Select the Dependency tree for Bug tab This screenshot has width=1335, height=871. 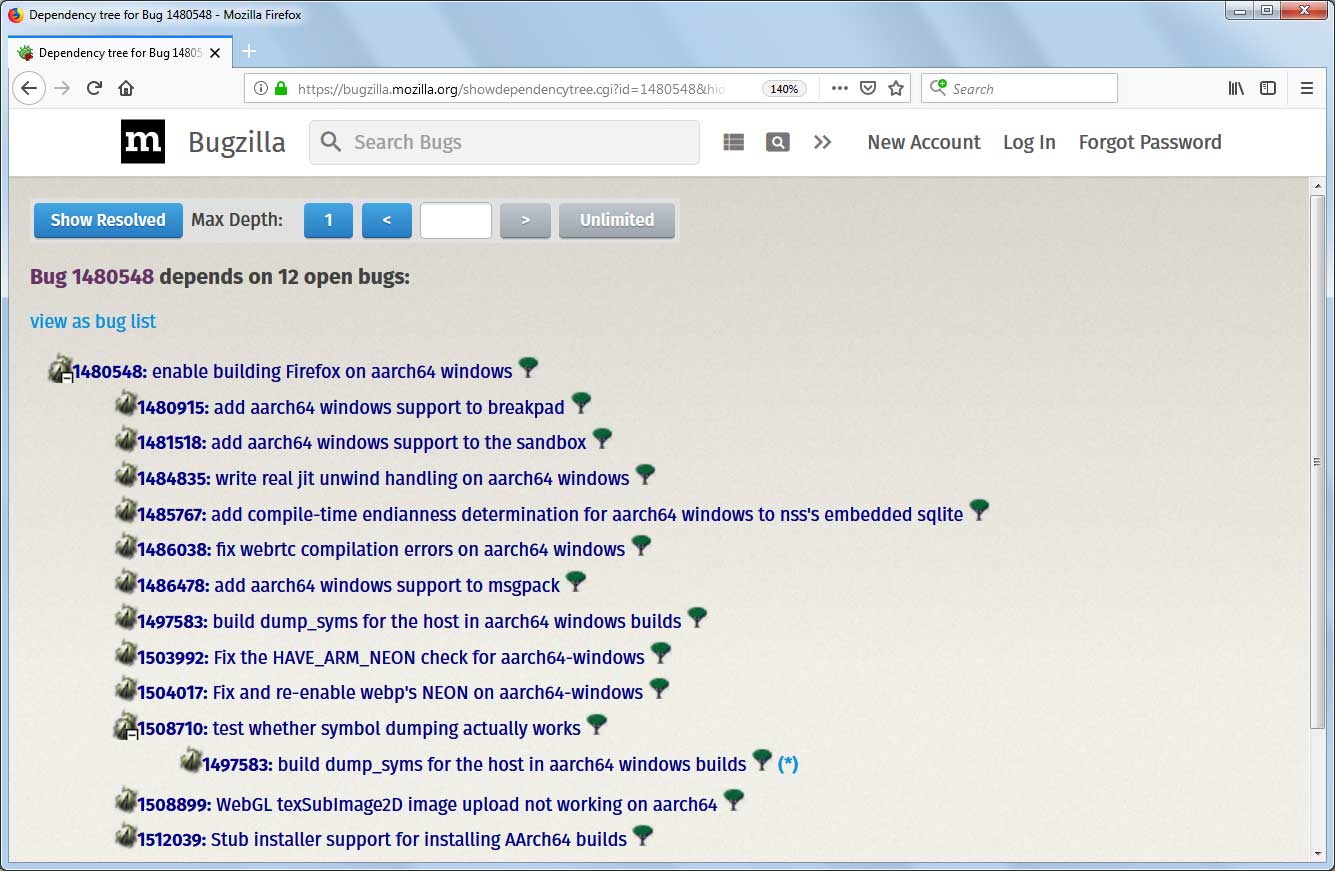pyautogui.click(x=120, y=52)
